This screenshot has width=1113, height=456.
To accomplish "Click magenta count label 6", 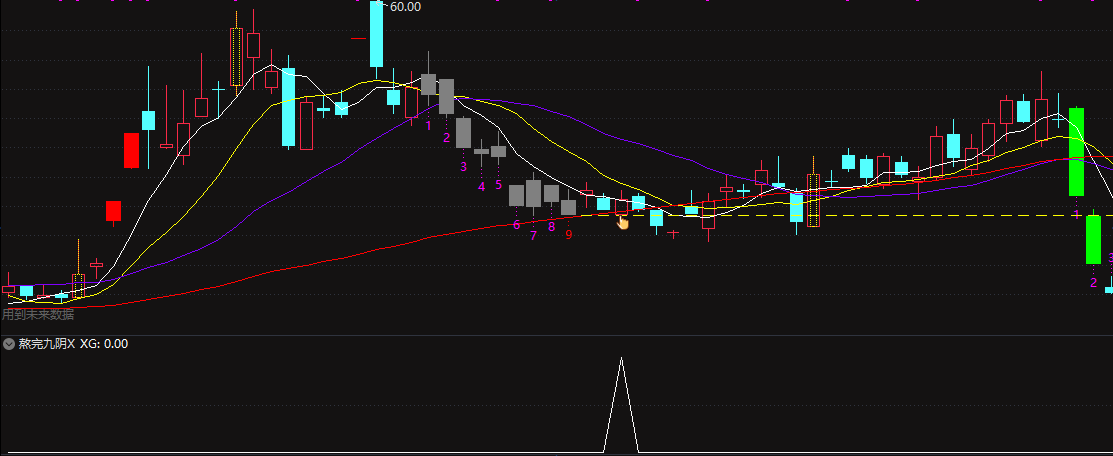I will [x=516, y=225].
